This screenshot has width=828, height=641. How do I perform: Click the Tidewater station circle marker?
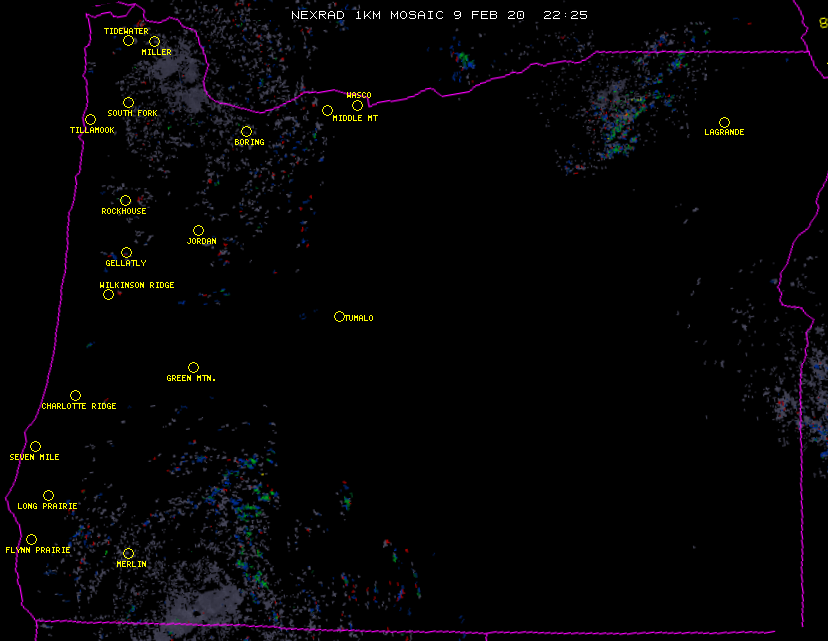click(x=128, y=40)
